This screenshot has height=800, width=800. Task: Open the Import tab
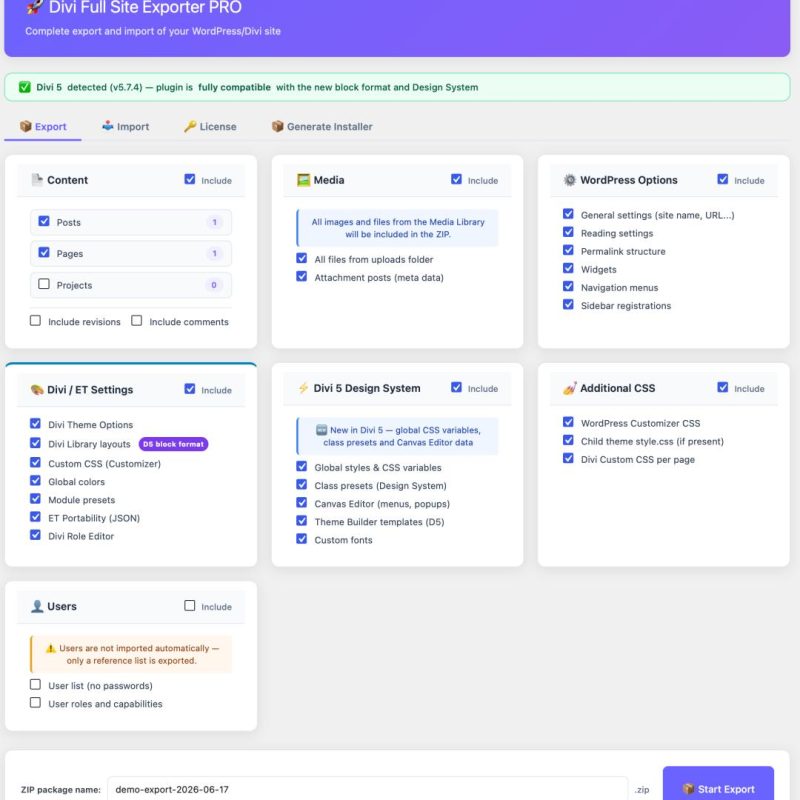[126, 127]
